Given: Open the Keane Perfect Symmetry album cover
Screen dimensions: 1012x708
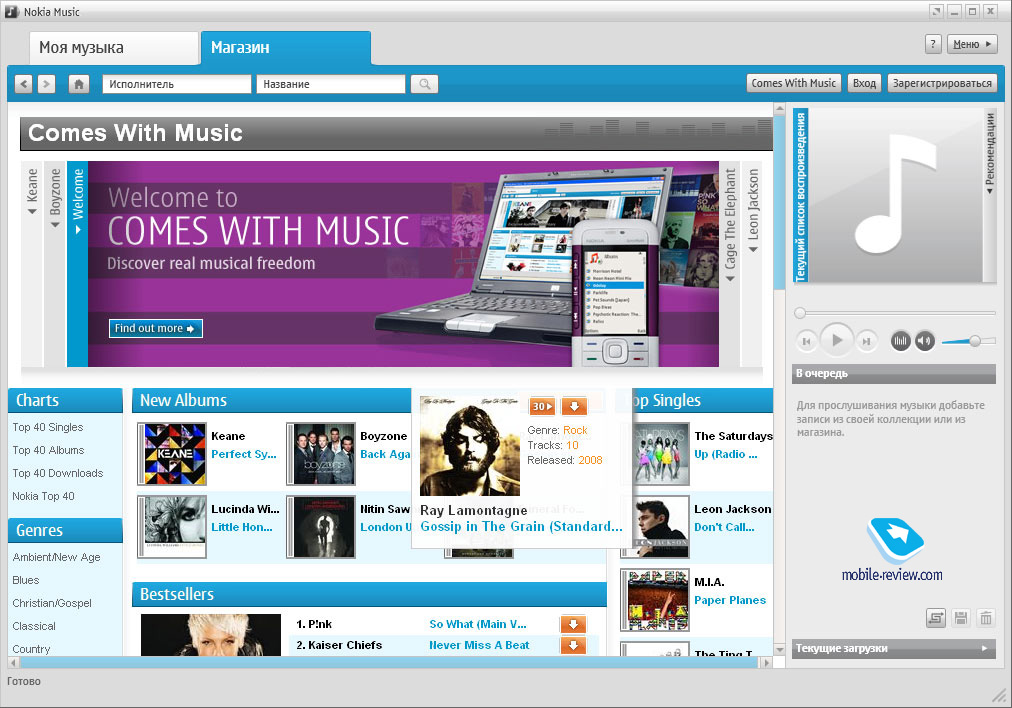Looking at the screenshot, I should [172, 454].
